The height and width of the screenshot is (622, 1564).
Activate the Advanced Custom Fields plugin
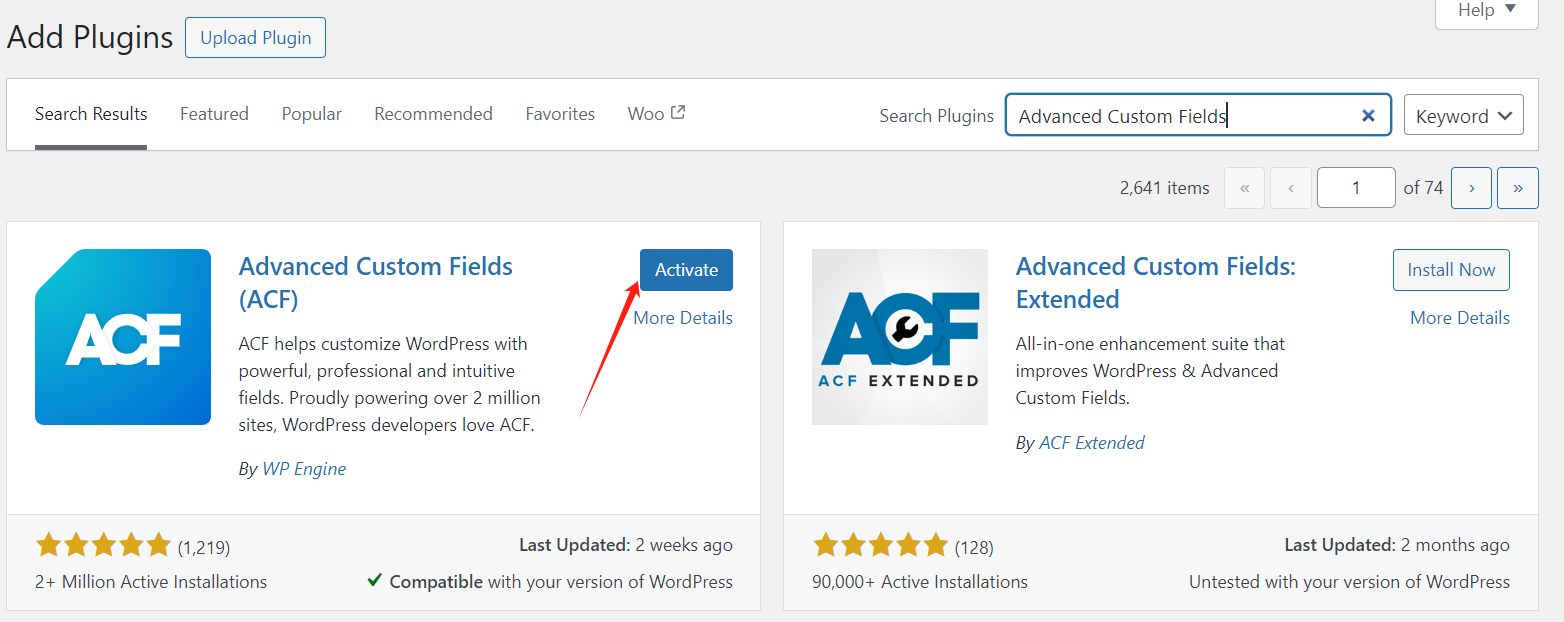pos(686,270)
